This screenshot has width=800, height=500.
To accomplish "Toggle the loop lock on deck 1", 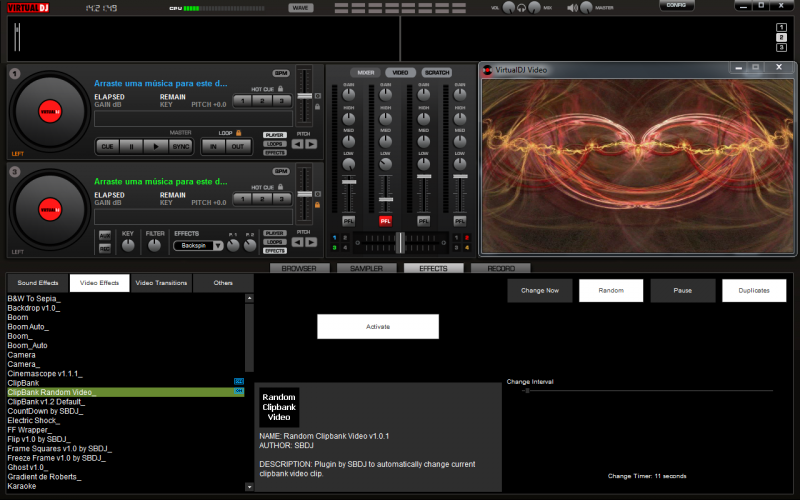I will pyautogui.click(x=238, y=133).
